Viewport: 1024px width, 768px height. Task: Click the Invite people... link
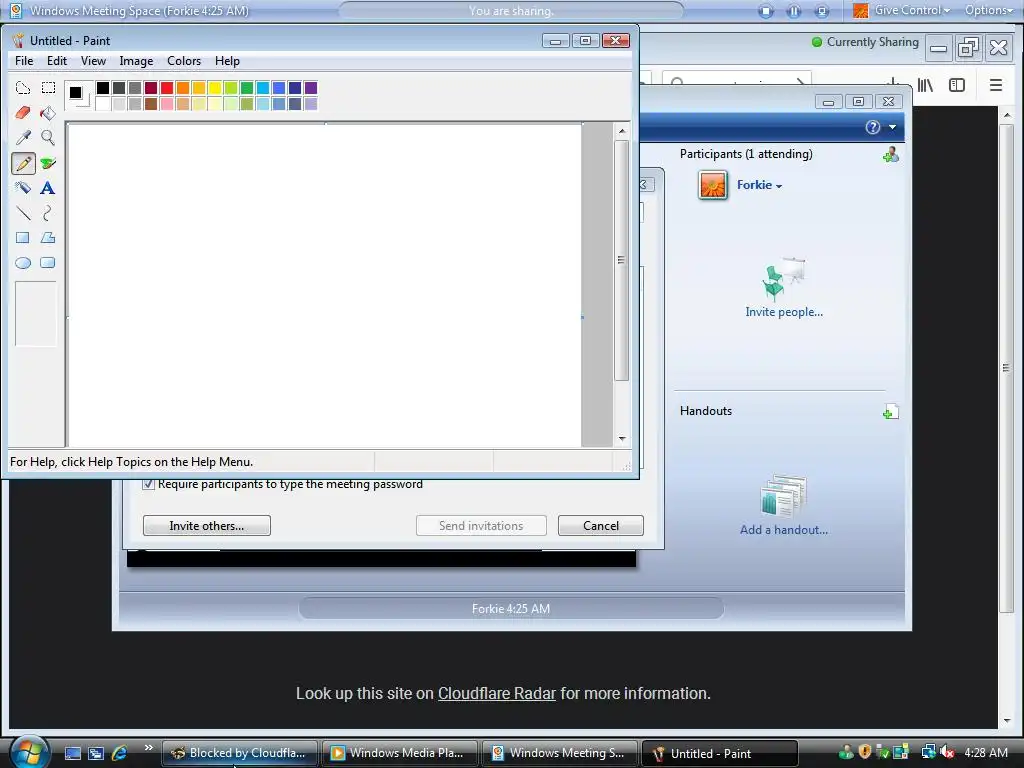pos(784,312)
